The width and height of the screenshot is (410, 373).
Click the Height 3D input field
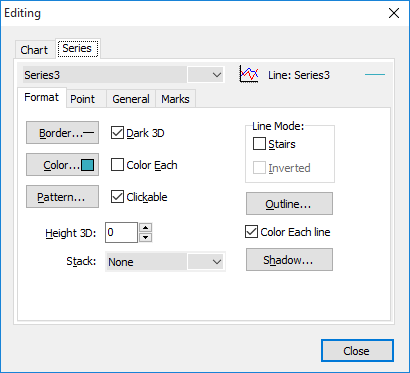pos(121,233)
